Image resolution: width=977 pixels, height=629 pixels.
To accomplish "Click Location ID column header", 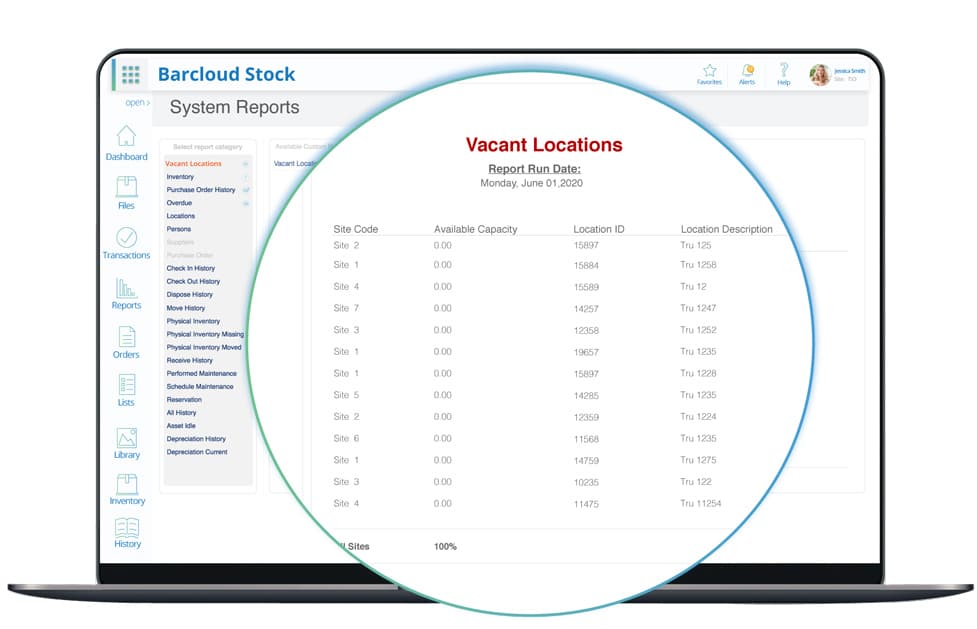I will pyautogui.click(x=599, y=229).
